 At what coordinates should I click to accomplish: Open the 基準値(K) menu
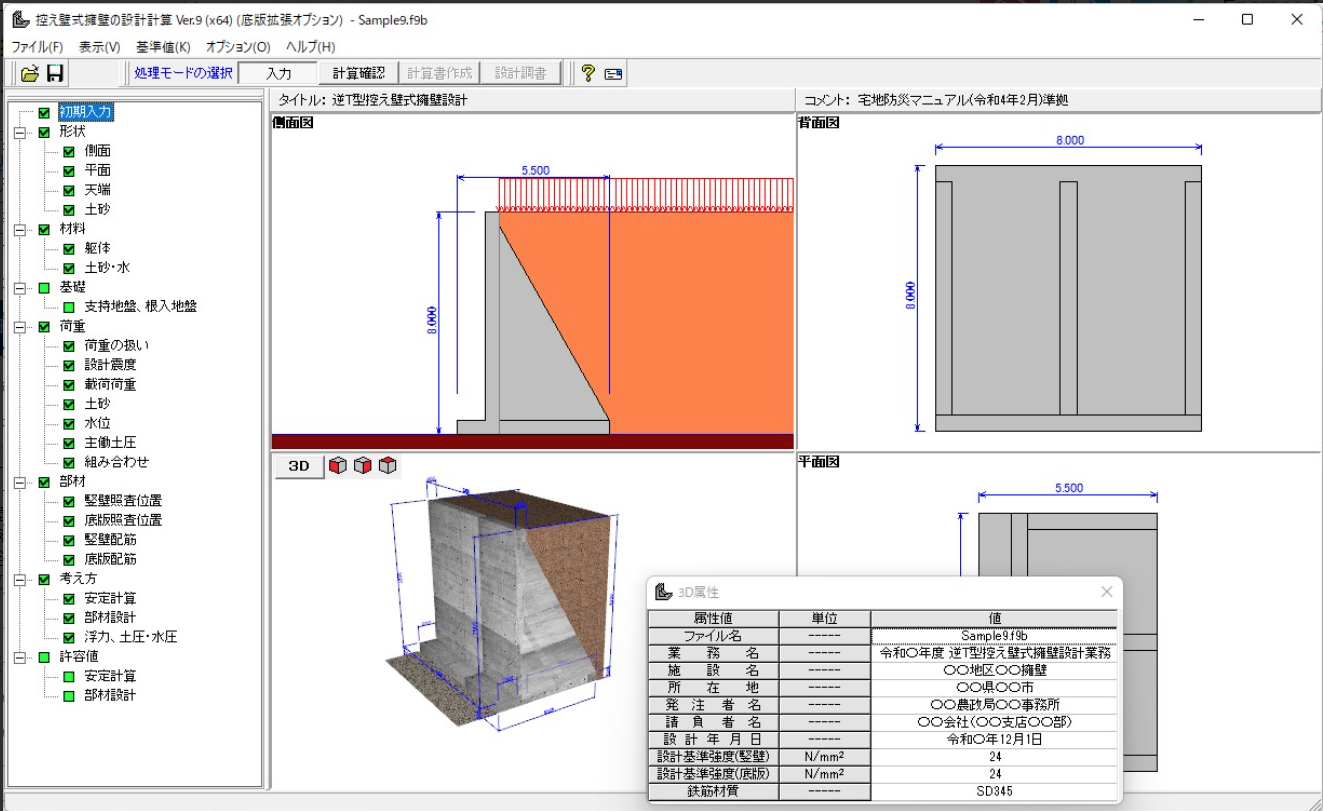pyautogui.click(x=163, y=47)
